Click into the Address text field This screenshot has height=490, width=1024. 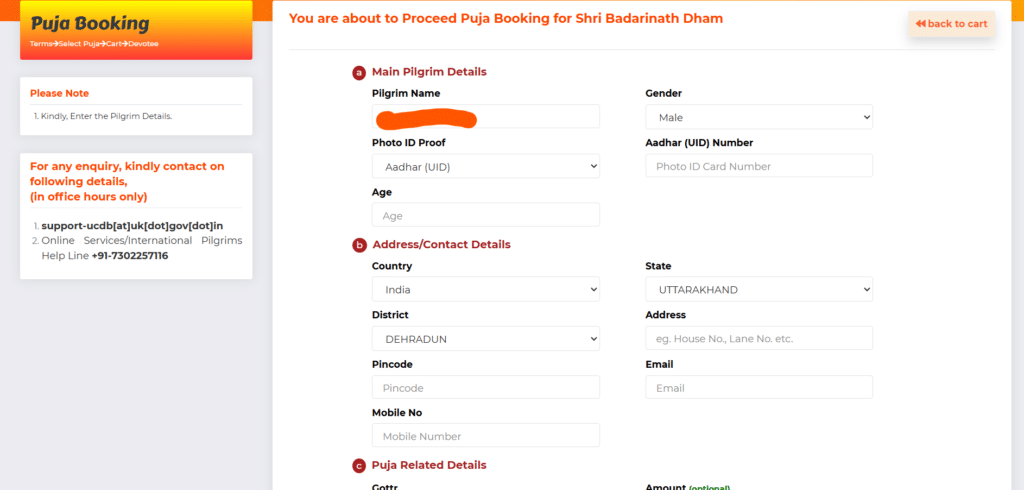click(x=759, y=338)
